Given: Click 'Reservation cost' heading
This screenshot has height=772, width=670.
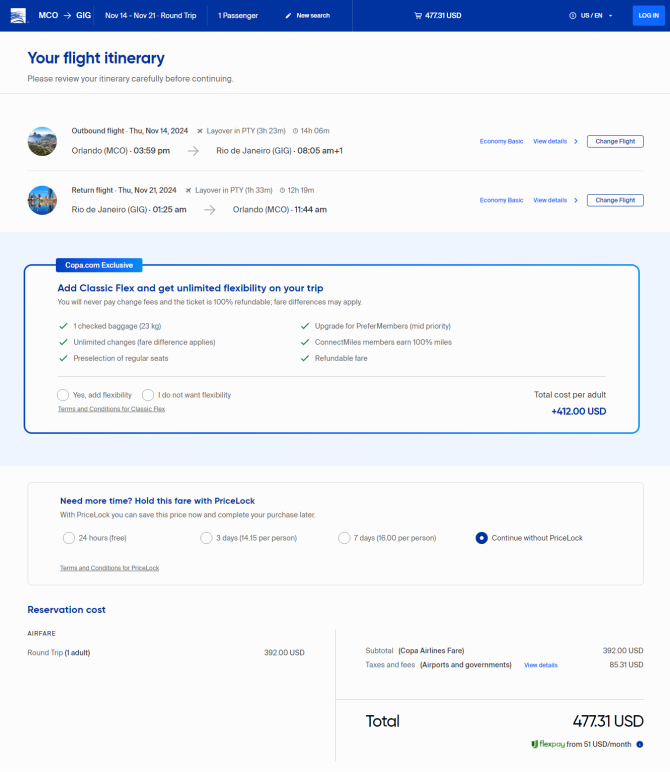Looking at the screenshot, I should pos(66,610).
